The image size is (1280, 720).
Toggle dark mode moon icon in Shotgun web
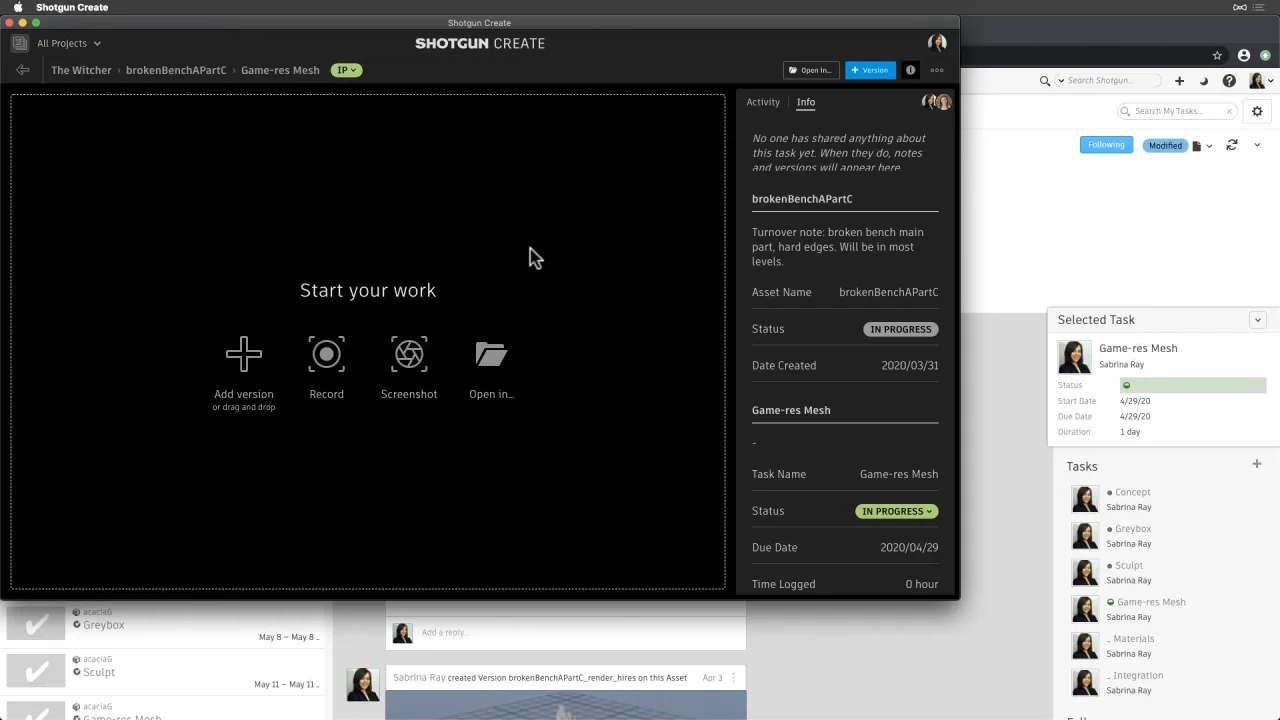[x=1204, y=81]
